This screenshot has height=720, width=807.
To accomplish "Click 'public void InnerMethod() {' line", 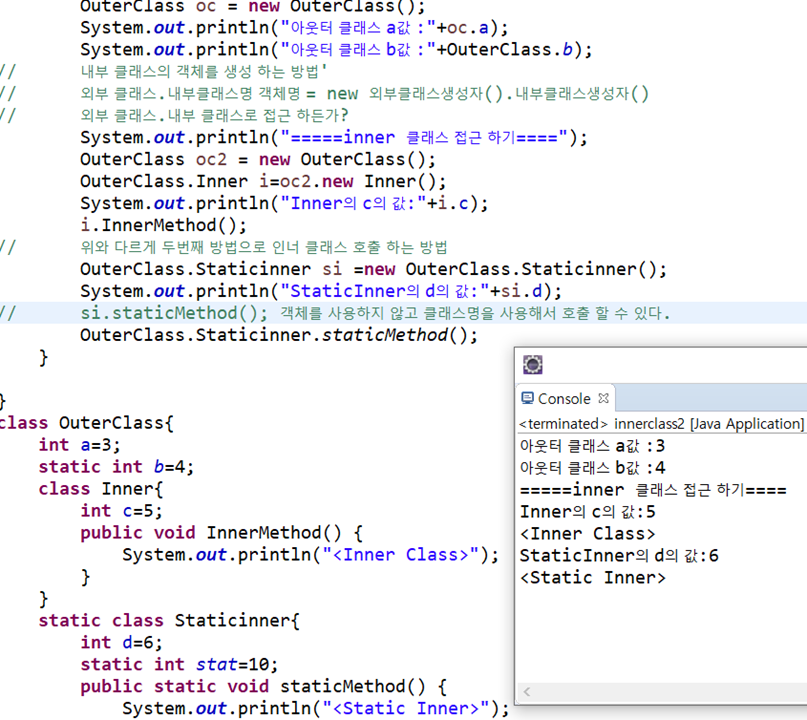I will pos(221,533).
